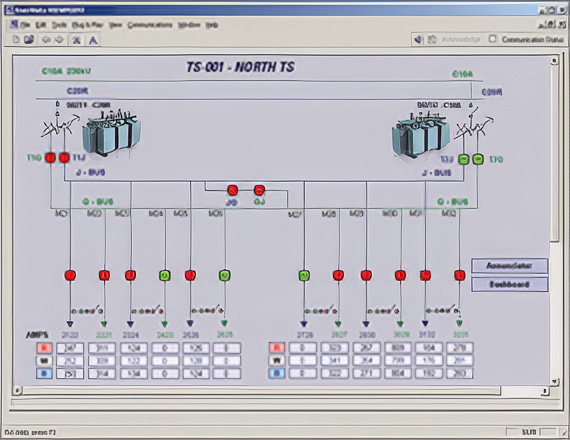Toggle red breaker on feeder M05
Image resolution: width=570 pixels, height=440 pixels.
point(190,275)
